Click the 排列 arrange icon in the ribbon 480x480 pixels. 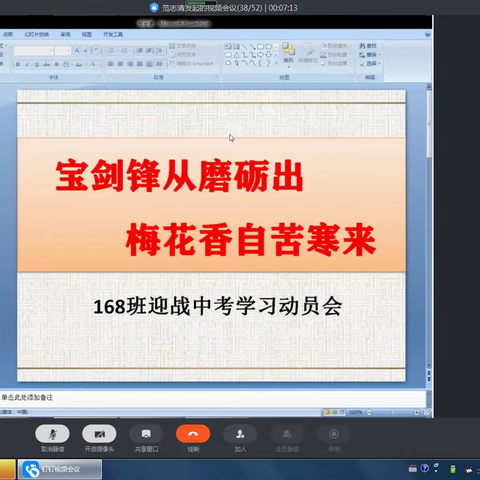[x=289, y=53]
